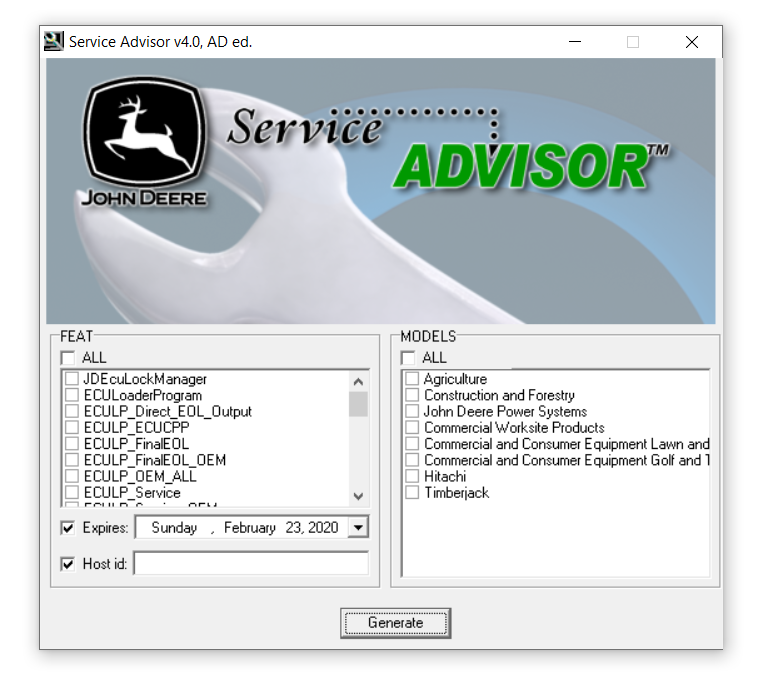The image size is (777, 682).
Task: Disable the Host id checkbox
Action: [68, 564]
